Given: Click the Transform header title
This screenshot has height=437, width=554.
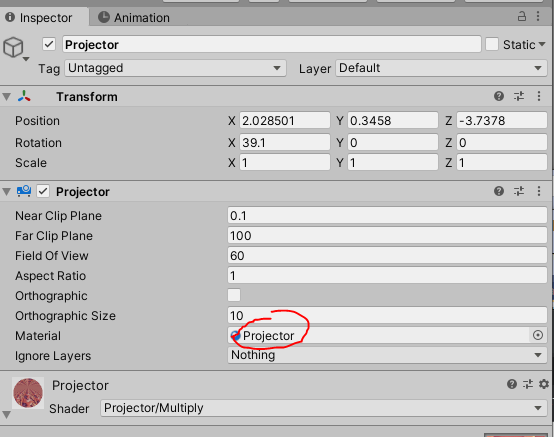Looking at the screenshot, I should pyautogui.click(x=87, y=96).
